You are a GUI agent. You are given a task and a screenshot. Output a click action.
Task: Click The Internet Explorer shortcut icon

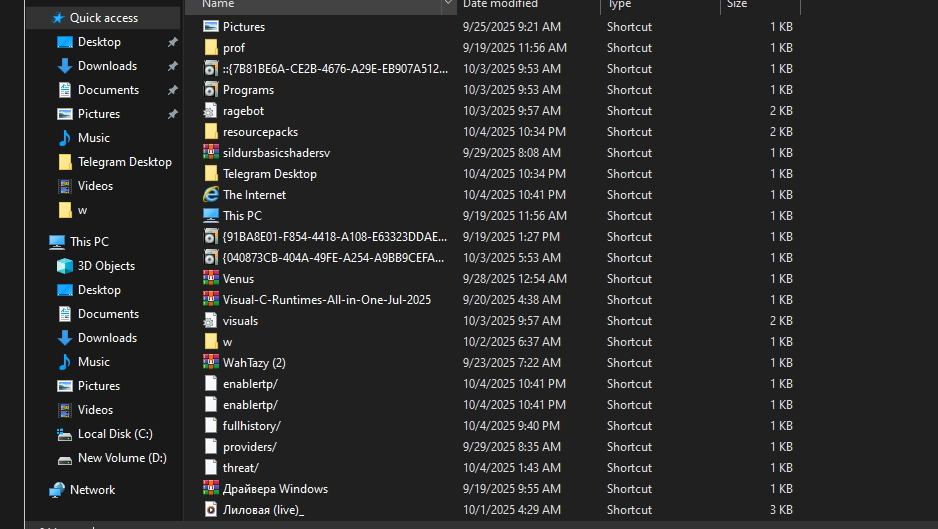pyautogui.click(x=211, y=195)
